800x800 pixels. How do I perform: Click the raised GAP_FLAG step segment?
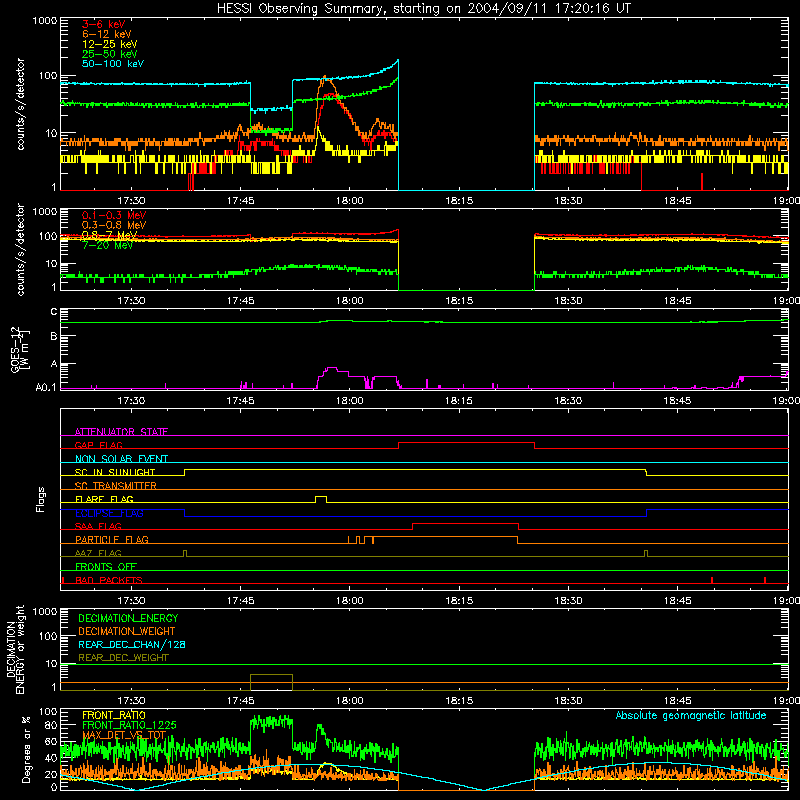point(466,443)
